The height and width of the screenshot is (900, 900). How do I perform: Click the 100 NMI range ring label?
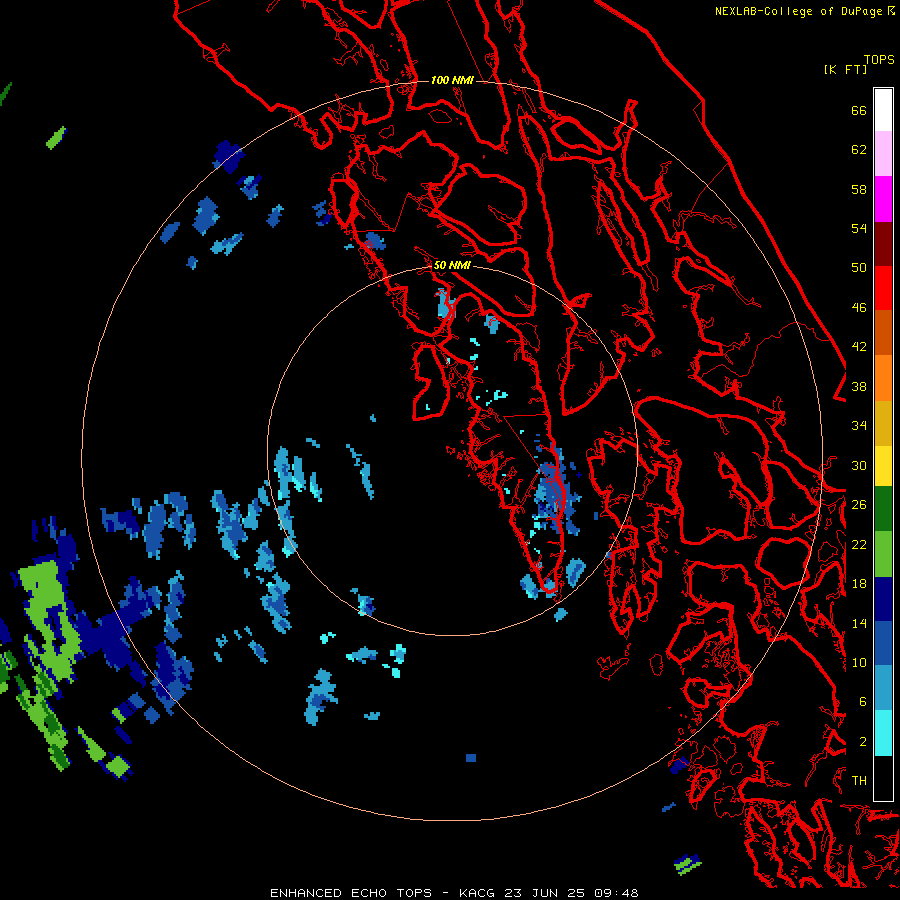click(452, 80)
